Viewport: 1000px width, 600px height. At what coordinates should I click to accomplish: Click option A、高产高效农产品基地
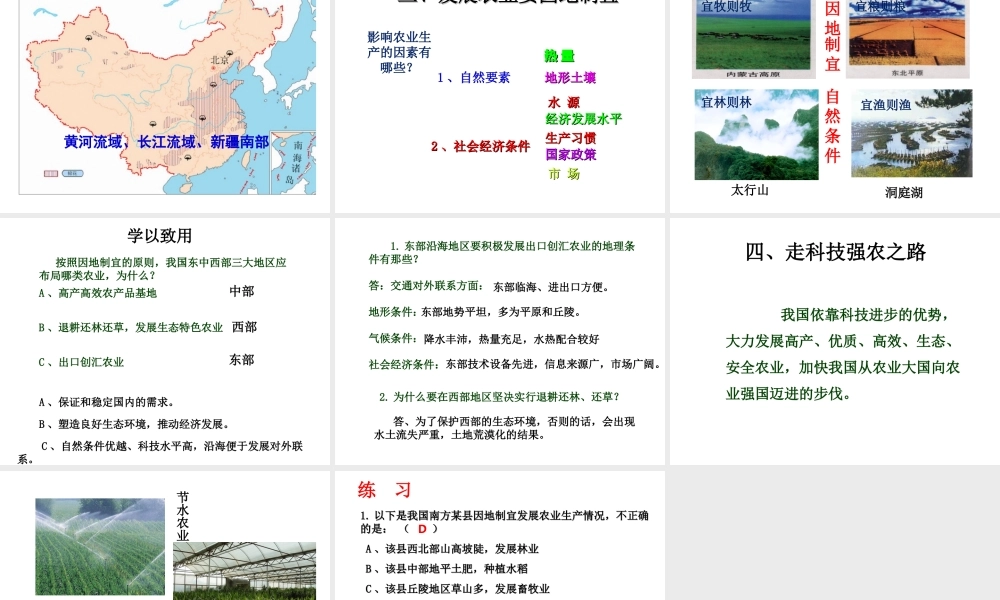[98, 293]
